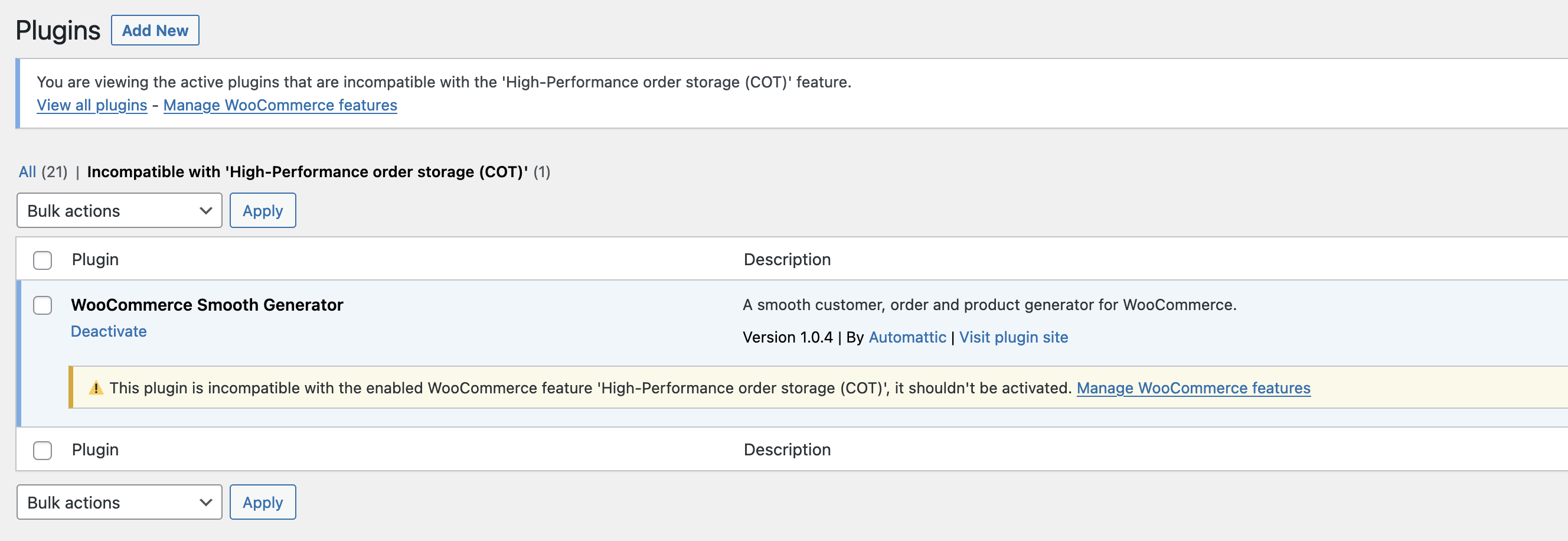This screenshot has height=541, width=1568.
Task: Check the select-all checkbox in table footer
Action: coord(42,451)
